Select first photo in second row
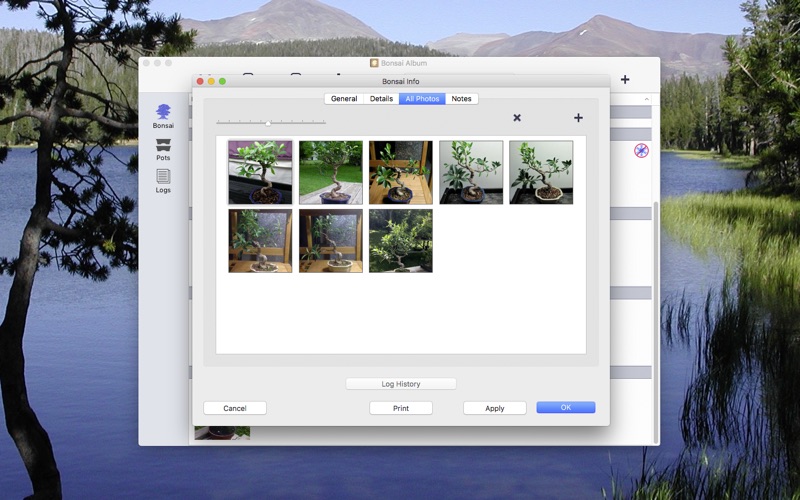This screenshot has height=500, width=800. pos(260,241)
